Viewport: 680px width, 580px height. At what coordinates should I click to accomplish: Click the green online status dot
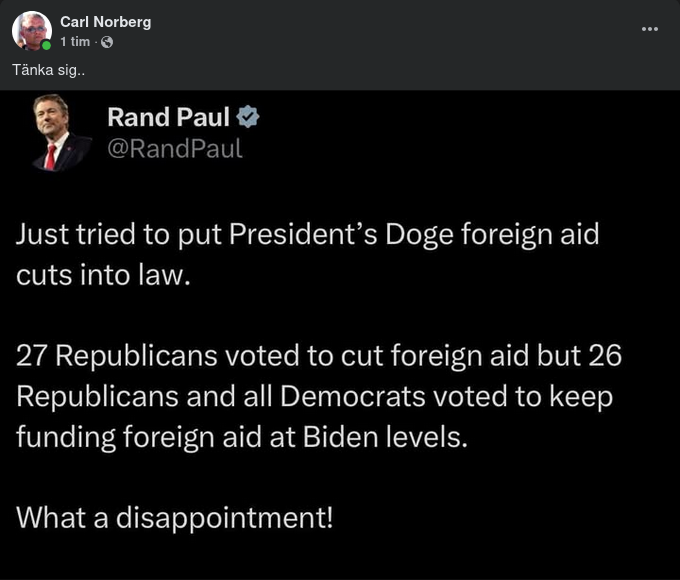coord(46,45)
